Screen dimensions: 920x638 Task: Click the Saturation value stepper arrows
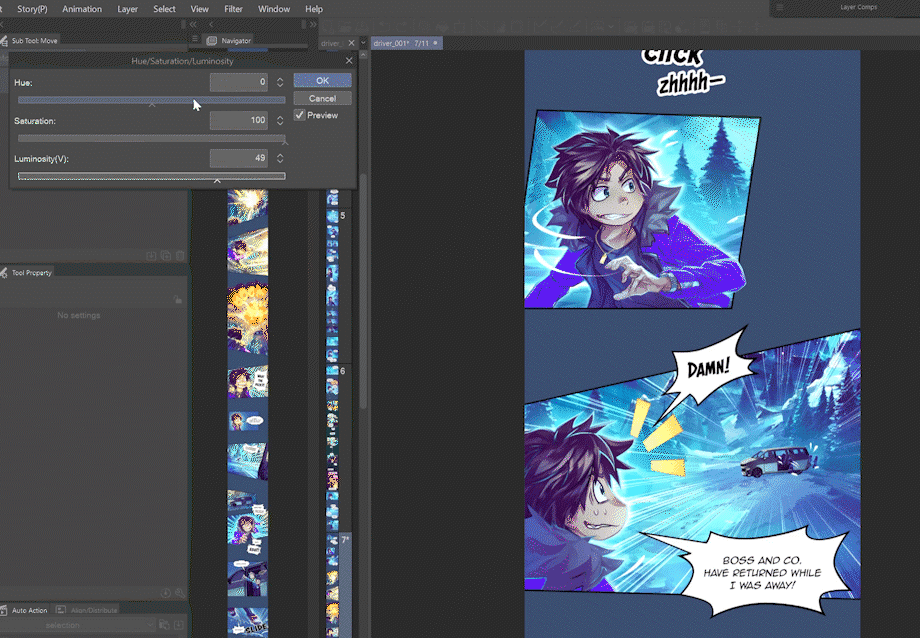(280, 120)
